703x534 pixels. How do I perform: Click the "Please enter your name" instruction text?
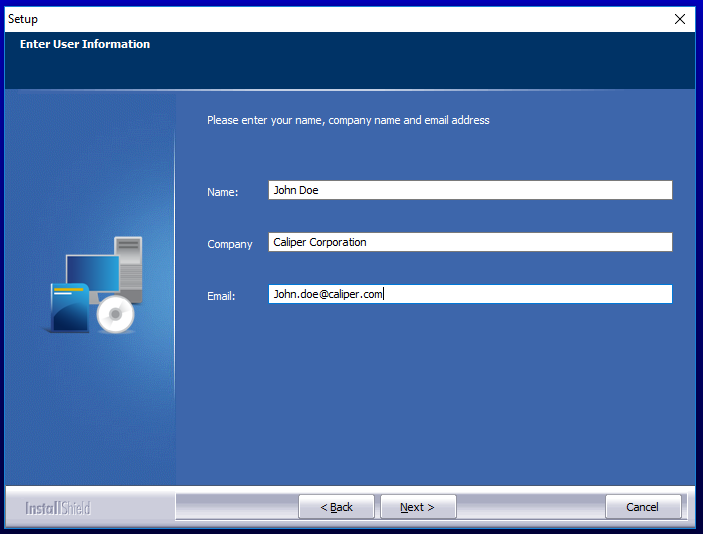(348, 120)
